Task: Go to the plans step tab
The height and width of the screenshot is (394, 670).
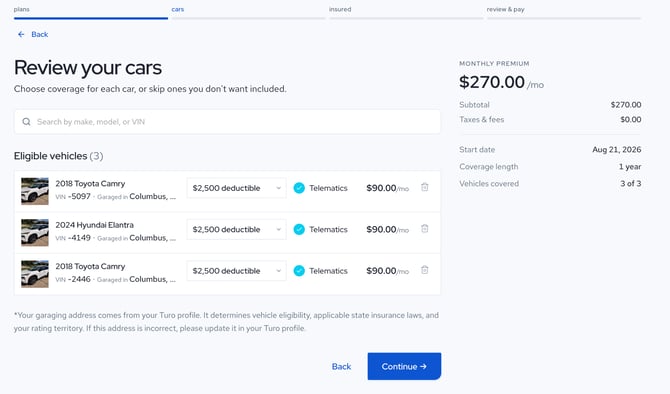Action: (91, 12)
